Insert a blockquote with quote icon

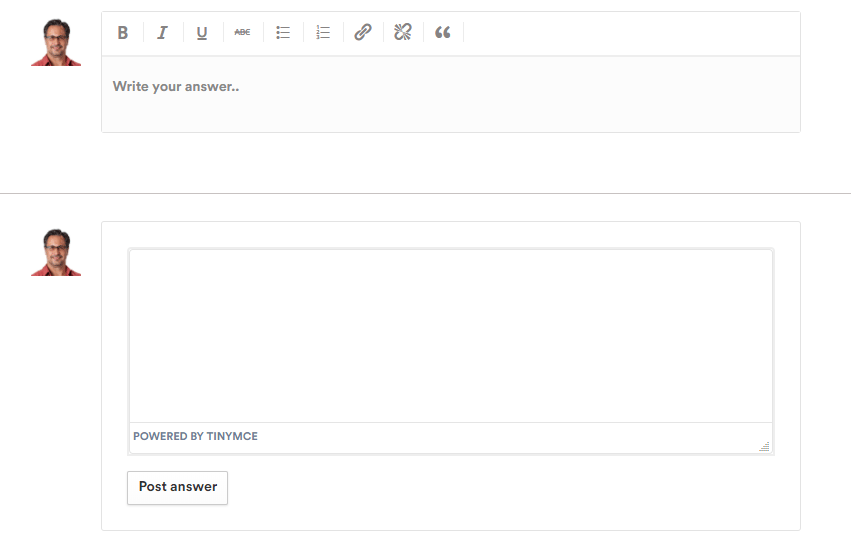coord(443,33)
